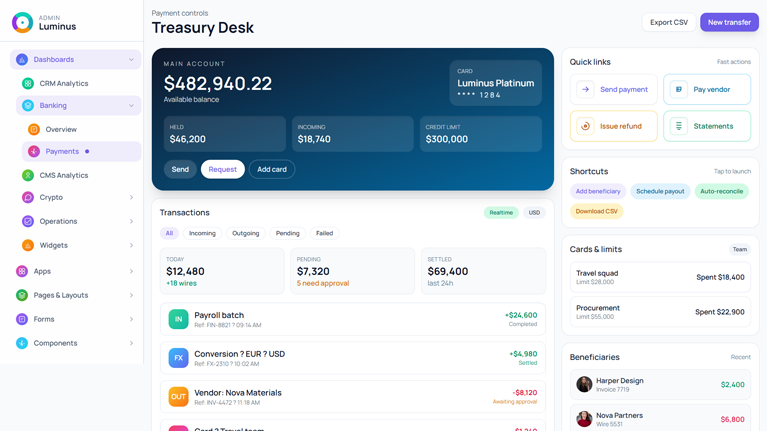This screenshot has height=431, width=767.
Task: Click the Send payment arrow icon
Action: pyautogui.click(x=586, y=90)
